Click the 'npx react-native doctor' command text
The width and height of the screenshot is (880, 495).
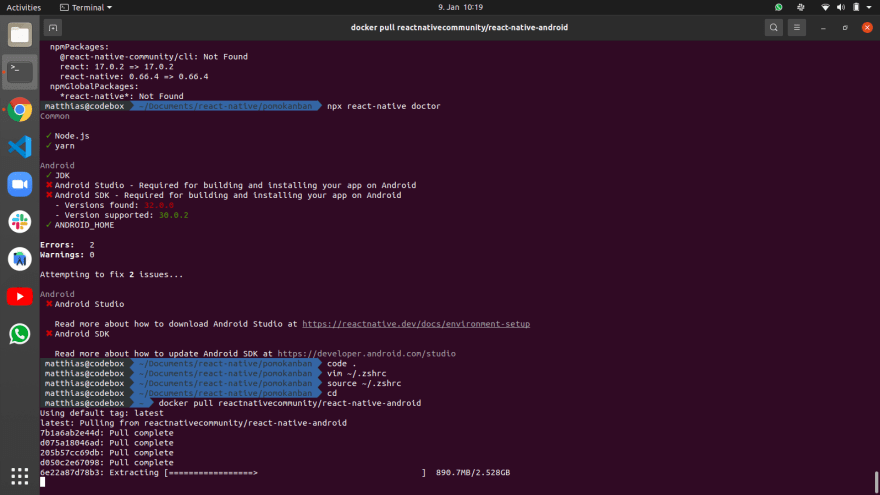[383, 106]
